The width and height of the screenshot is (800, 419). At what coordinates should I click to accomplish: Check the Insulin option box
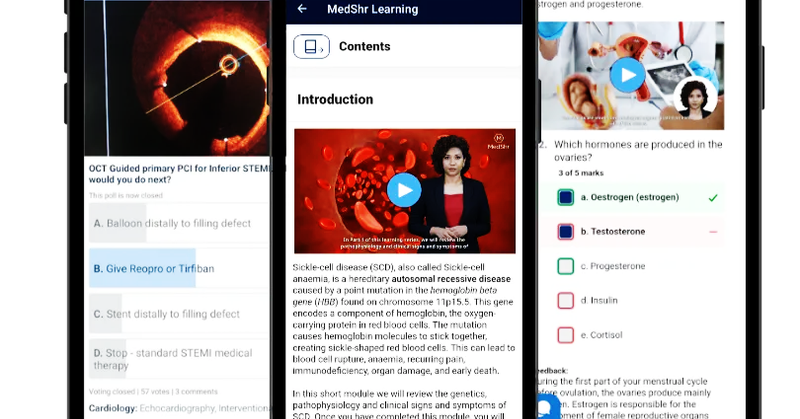(565, 301)
